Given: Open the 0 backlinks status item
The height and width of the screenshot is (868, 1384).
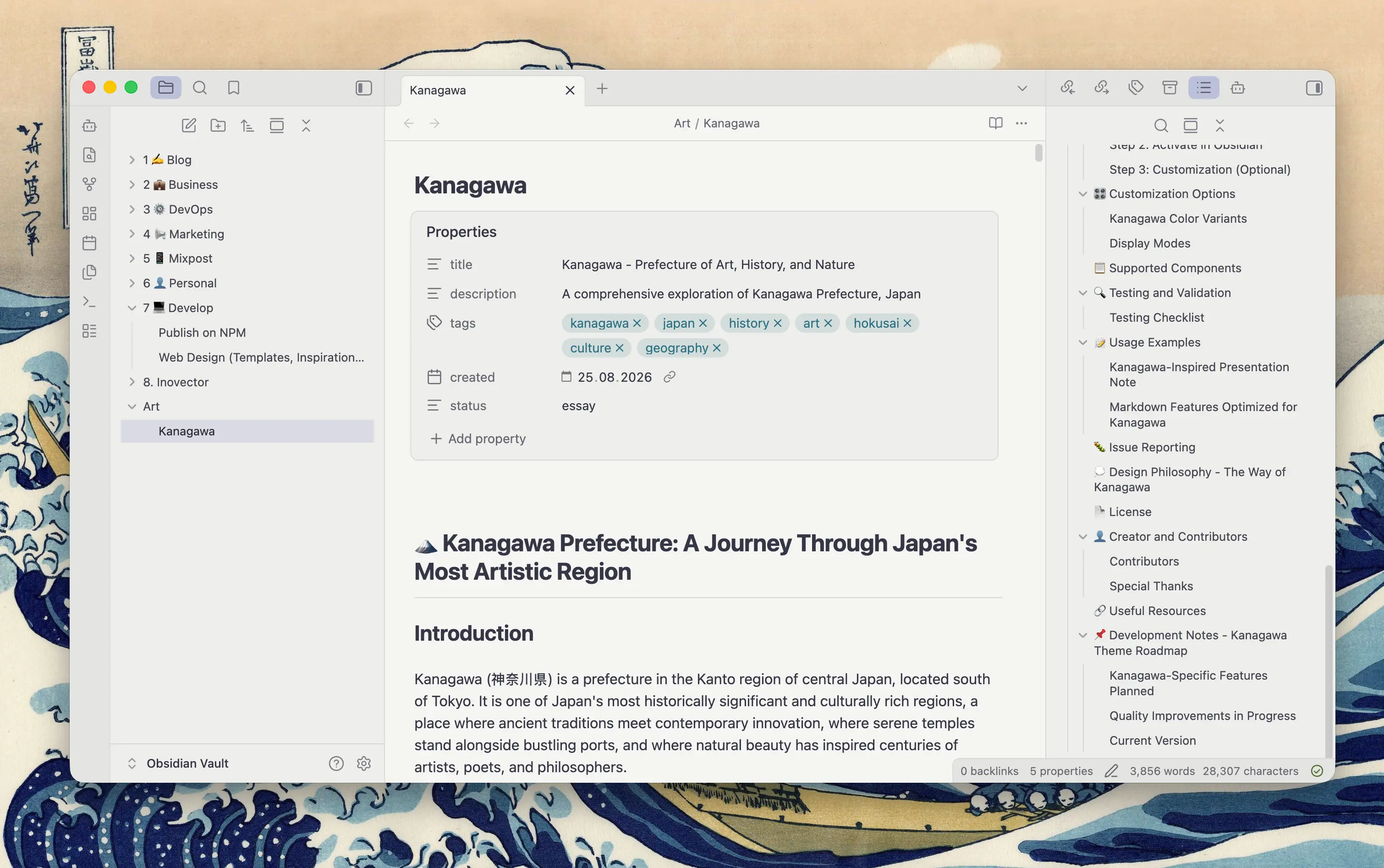Looking at the screenshot, I should (989, 771).
